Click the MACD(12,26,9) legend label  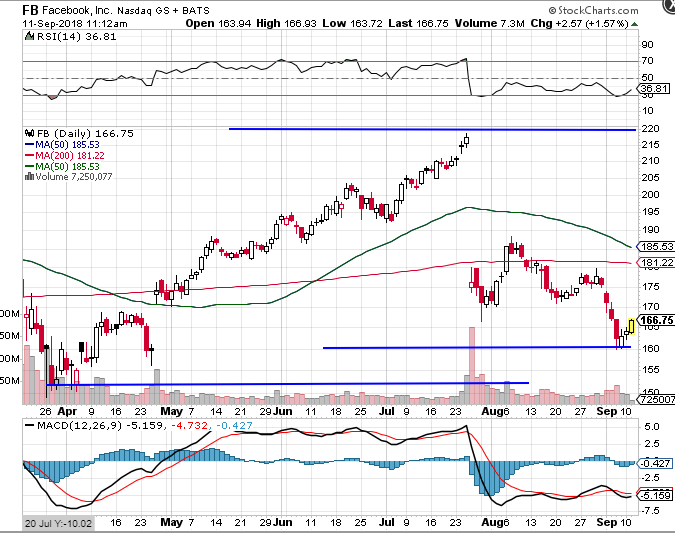(x=79, y=426)
